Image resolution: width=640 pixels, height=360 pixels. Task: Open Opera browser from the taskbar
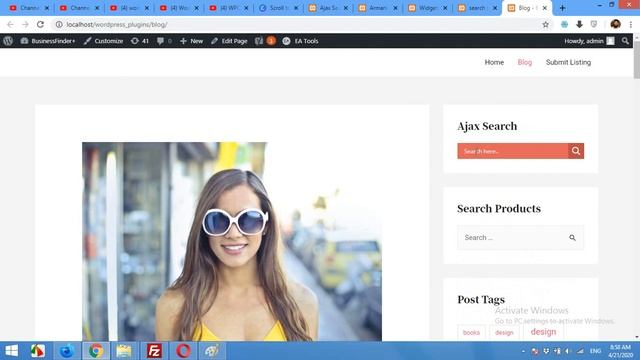point(183,351)
